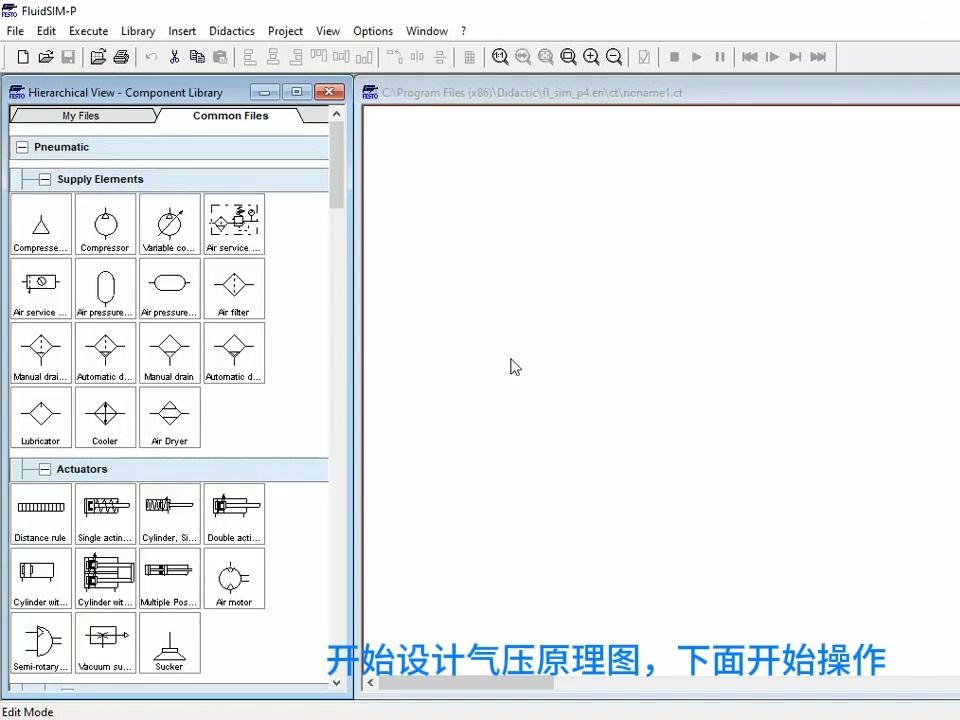Pause the running simulation
Image resolution: width=960 pixels, height=720 pixels.
pos(720,57)
